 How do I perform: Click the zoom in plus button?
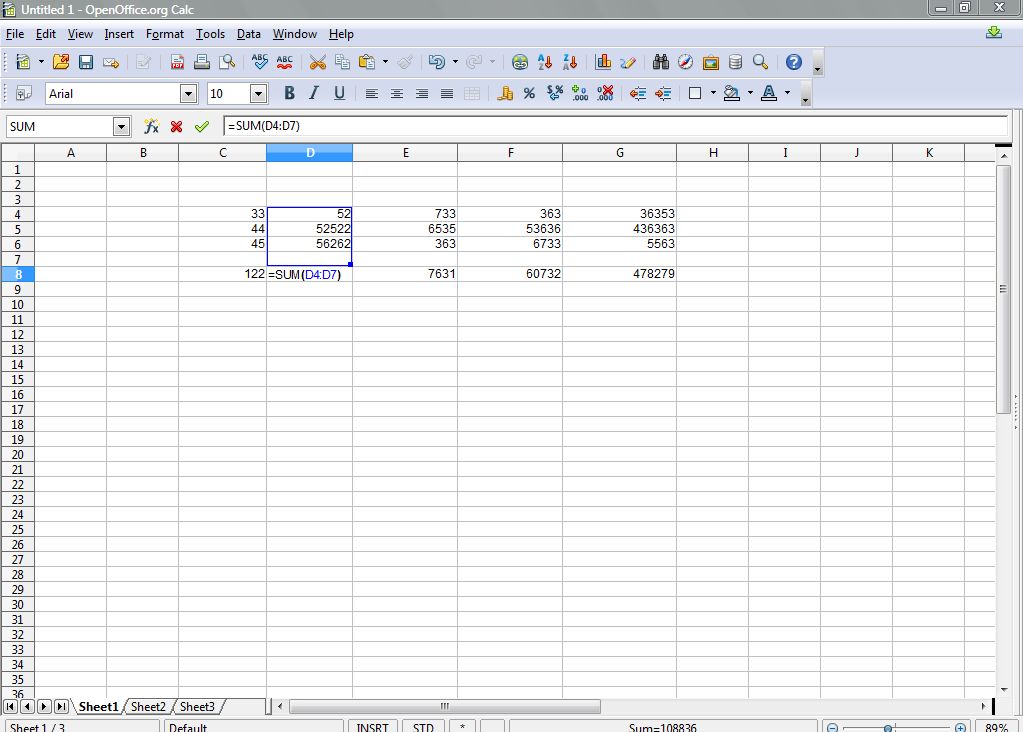pyautogui.click(x=960, y=727)
